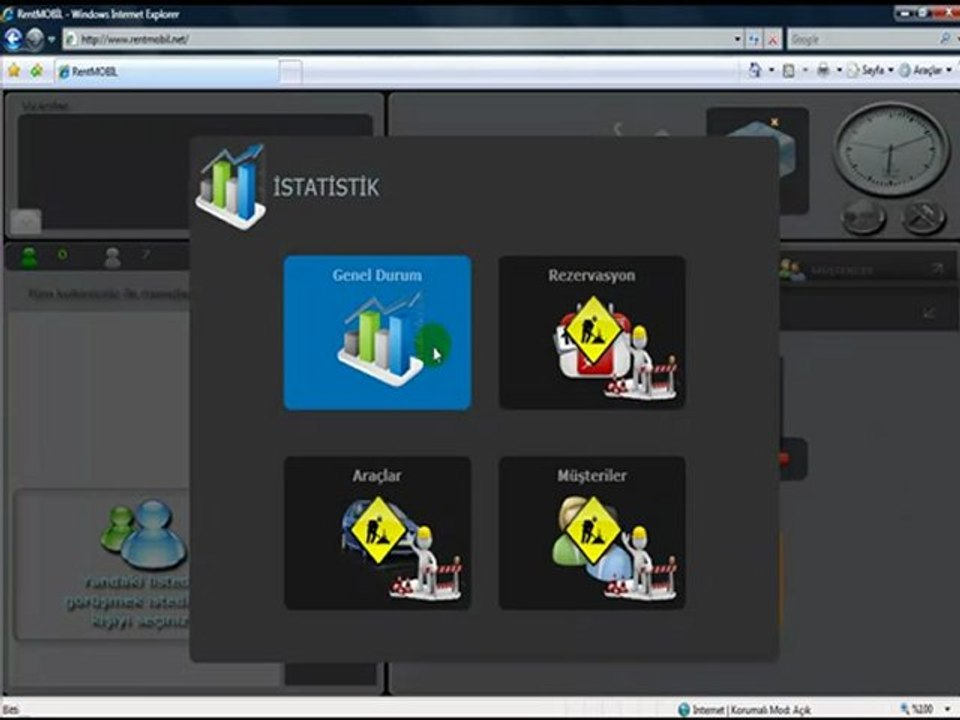
Task: Focus the Google search box
Action: tap(863, 40)
